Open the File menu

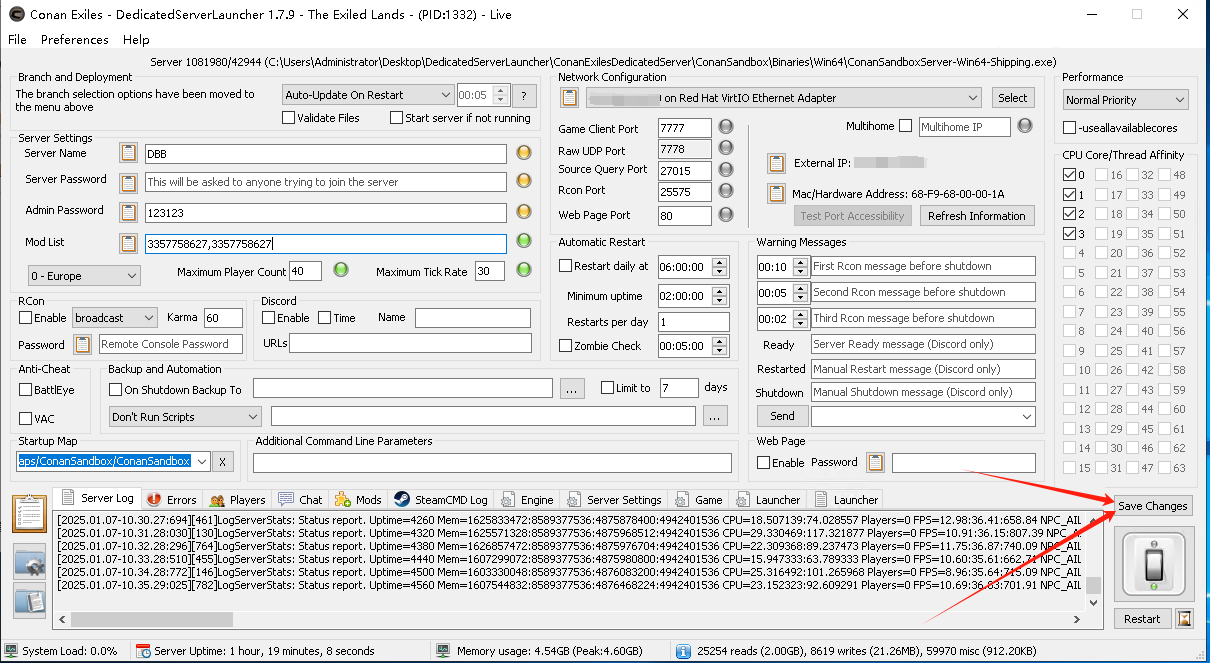[17, 39]
